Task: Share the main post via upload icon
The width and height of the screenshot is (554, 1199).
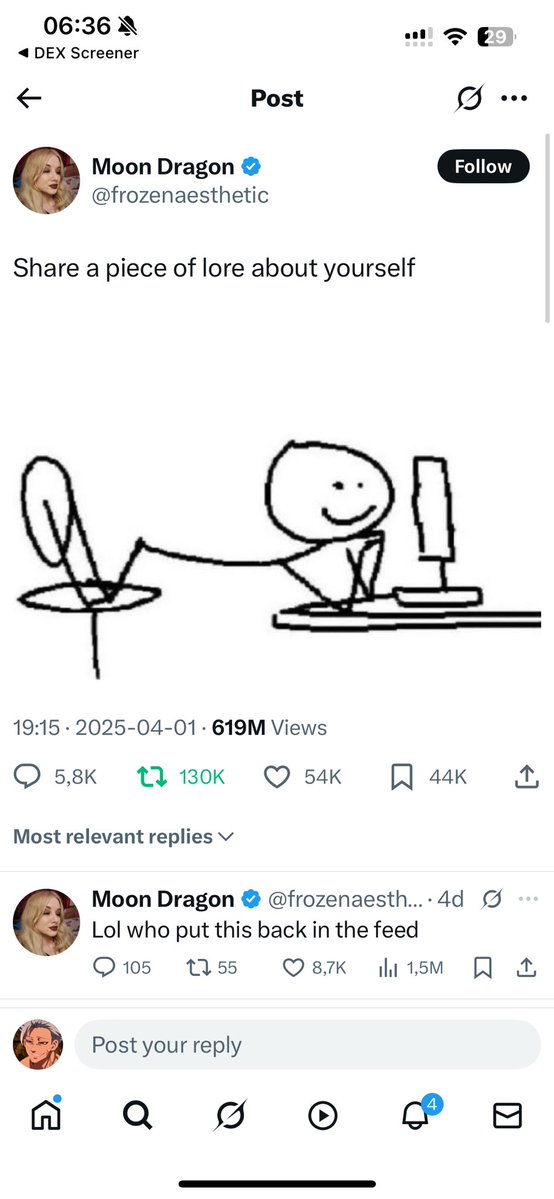Action: 524,777
